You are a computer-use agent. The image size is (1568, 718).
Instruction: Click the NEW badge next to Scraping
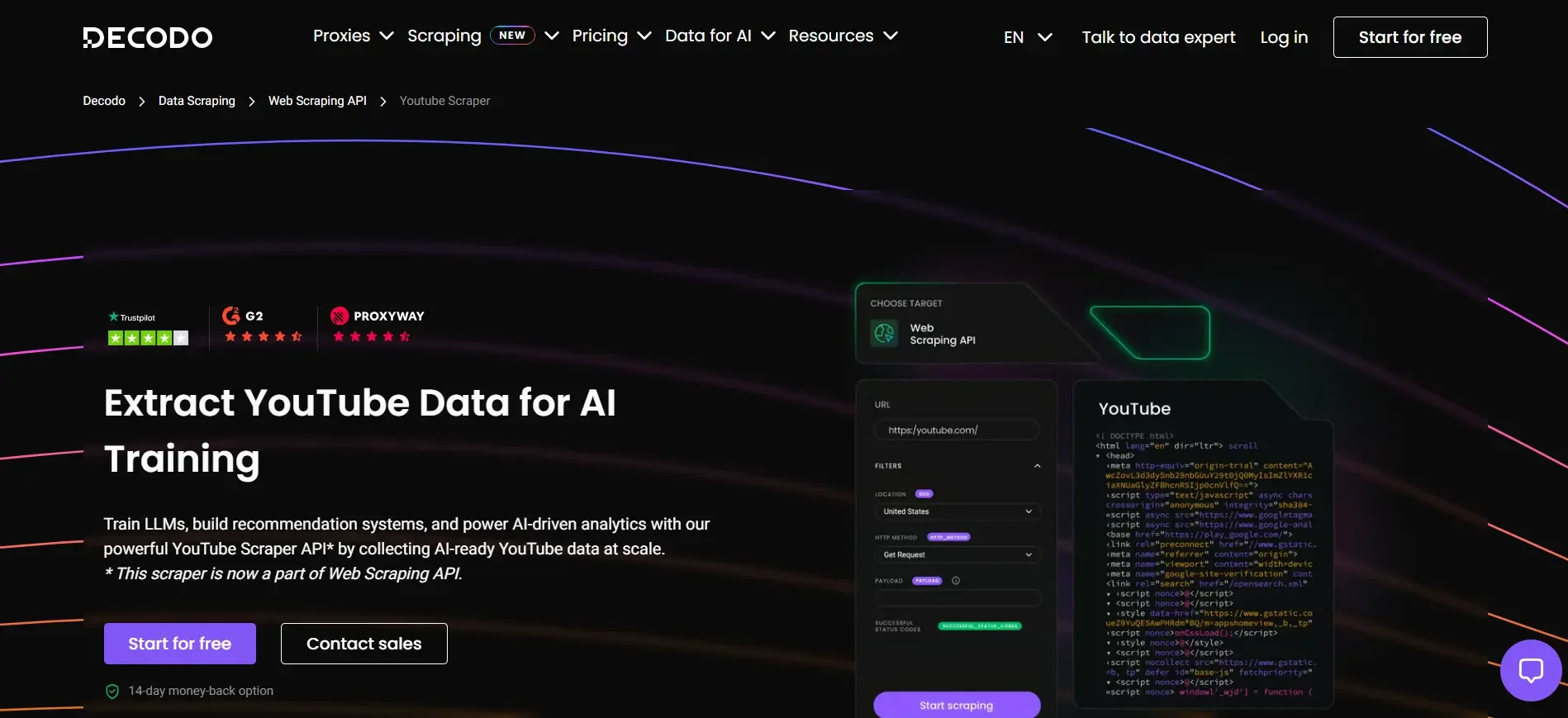click(512, 36)
